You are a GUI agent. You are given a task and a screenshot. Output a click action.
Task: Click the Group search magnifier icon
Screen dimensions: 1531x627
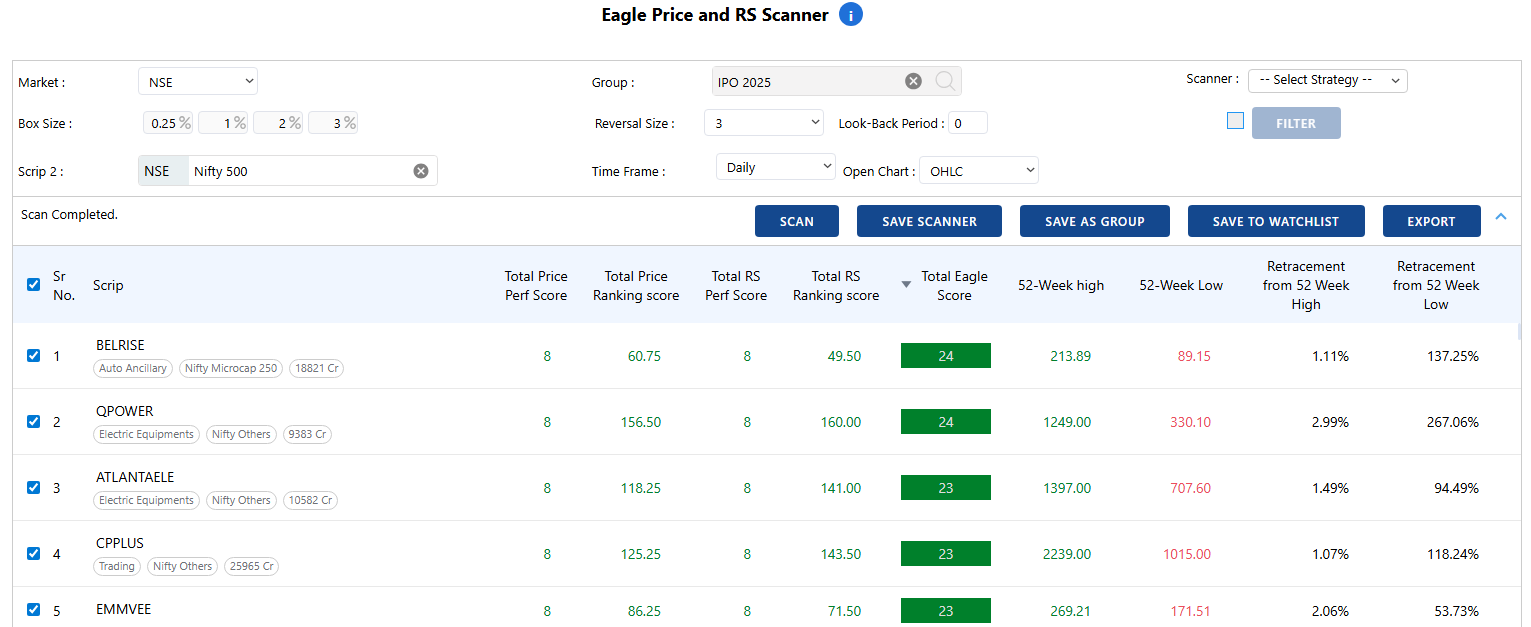pos(945,81)
